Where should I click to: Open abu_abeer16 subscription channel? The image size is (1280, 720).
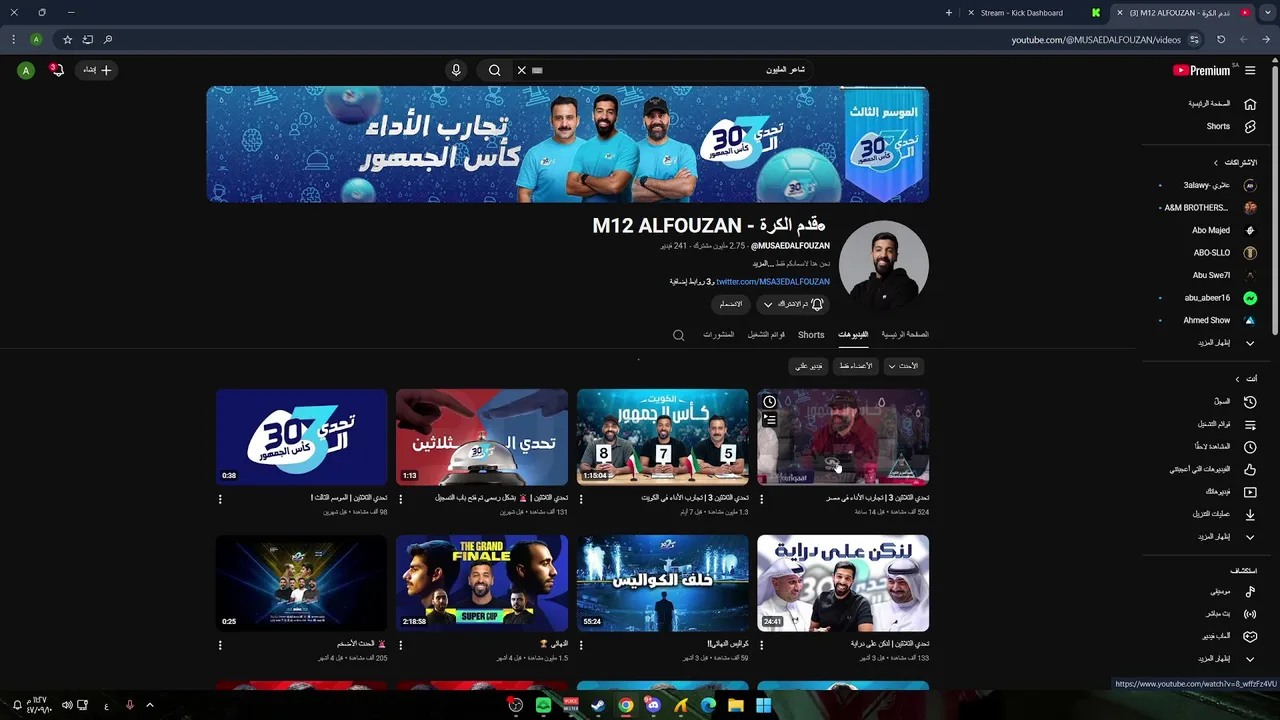pos(1219,298)
